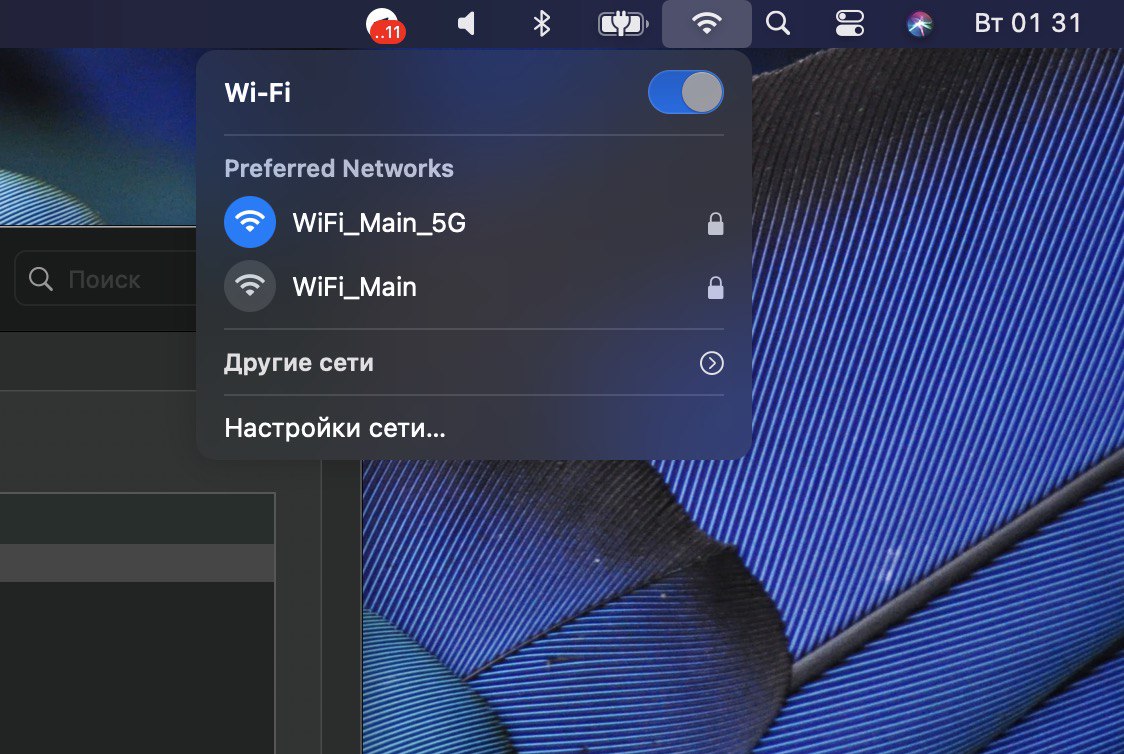
Task: Click the Wi-Fi heading in the panel
Action: pyautogui.click(x=258, y=92)
